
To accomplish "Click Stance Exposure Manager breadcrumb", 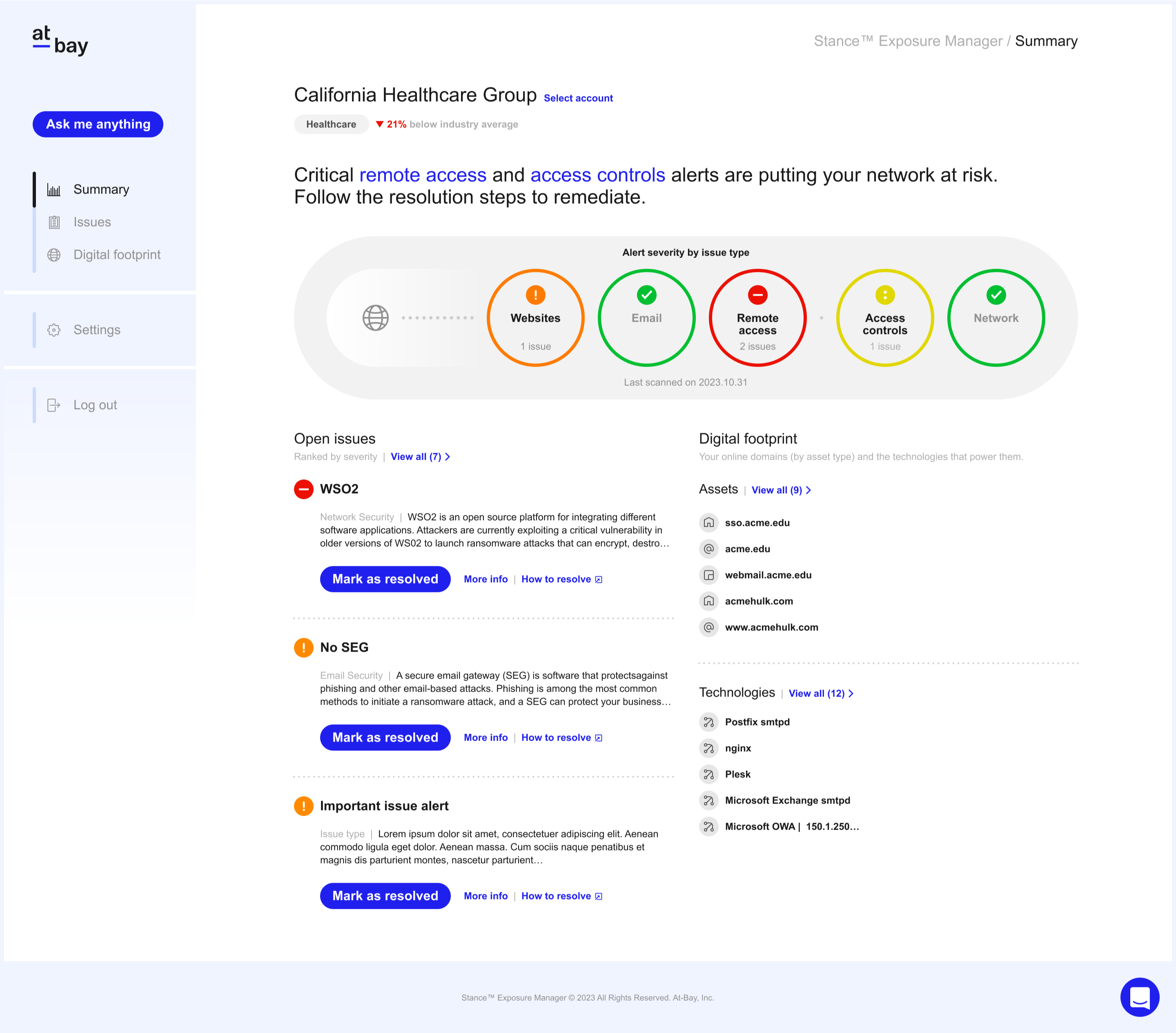I will tap(908, 41).
